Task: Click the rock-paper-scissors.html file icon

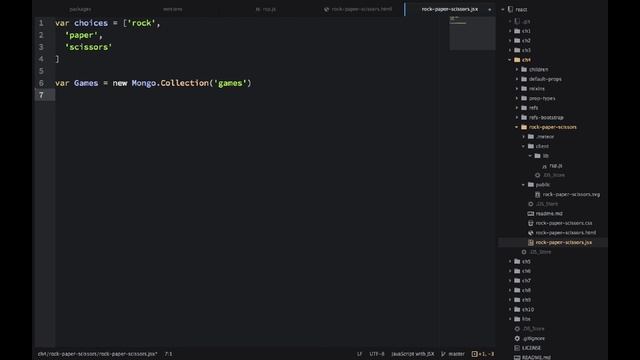Action: [531, 233]
